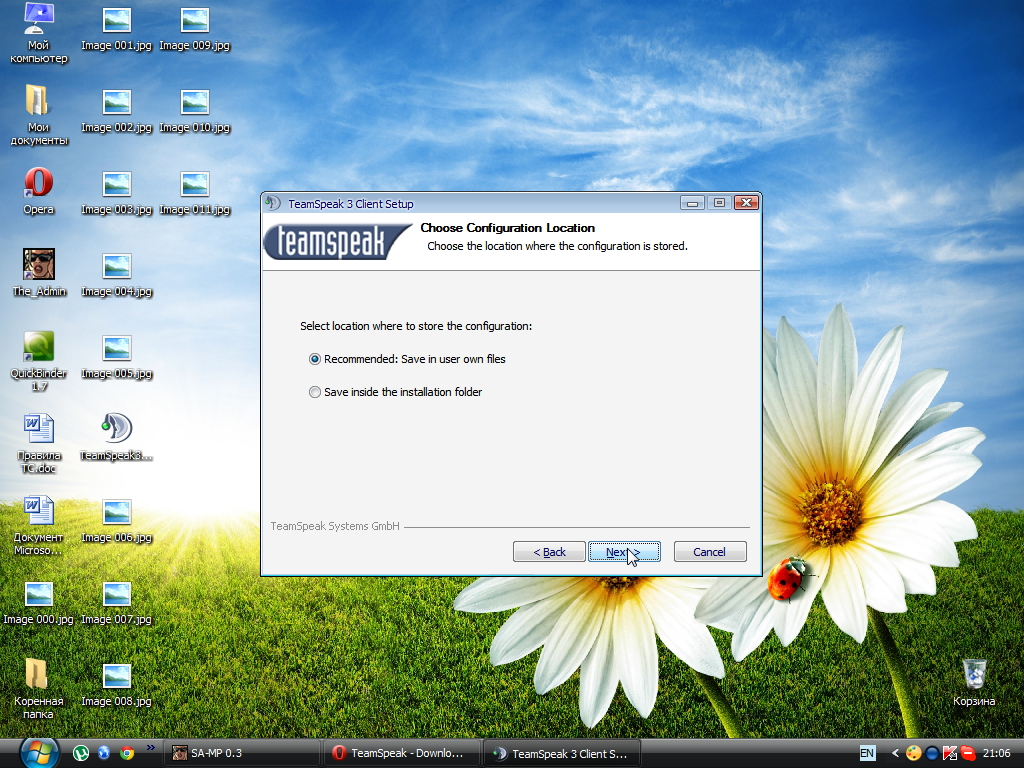Select Image 006.jpg on desktop
Viewport: 1024px width, 768px height.
[x=116, y=520]
